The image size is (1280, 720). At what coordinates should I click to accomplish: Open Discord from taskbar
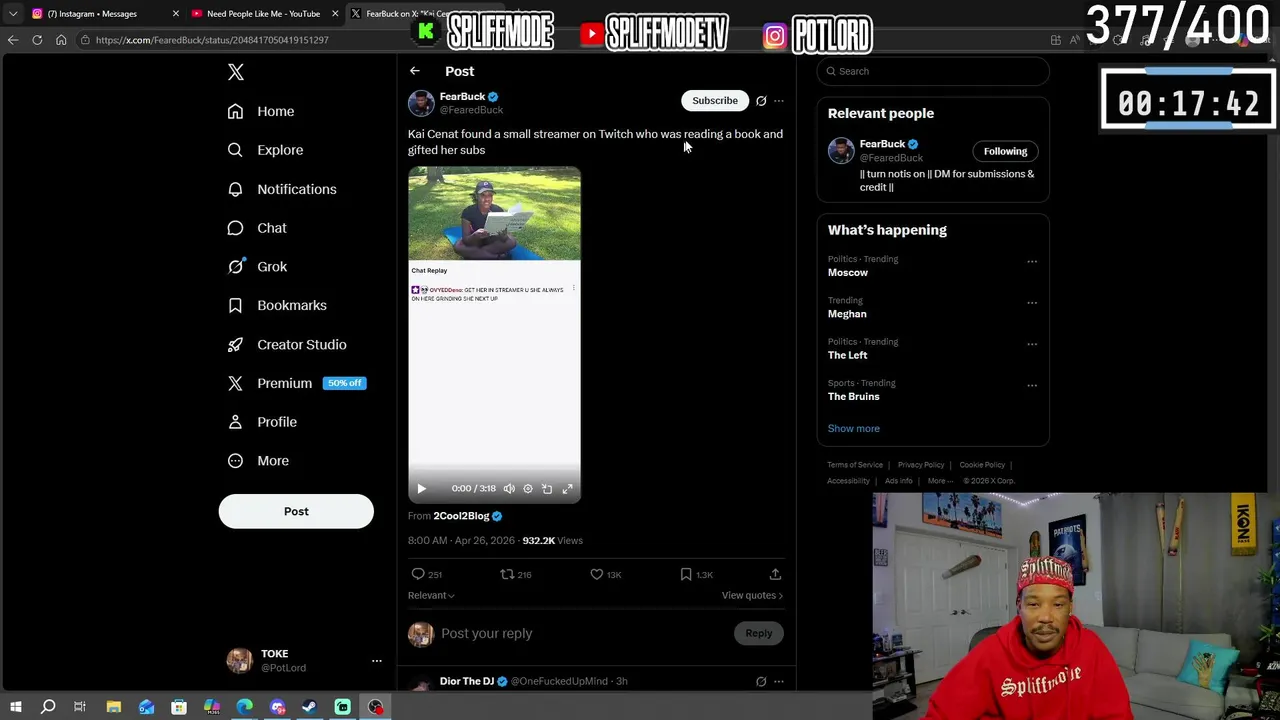point(277,707)
